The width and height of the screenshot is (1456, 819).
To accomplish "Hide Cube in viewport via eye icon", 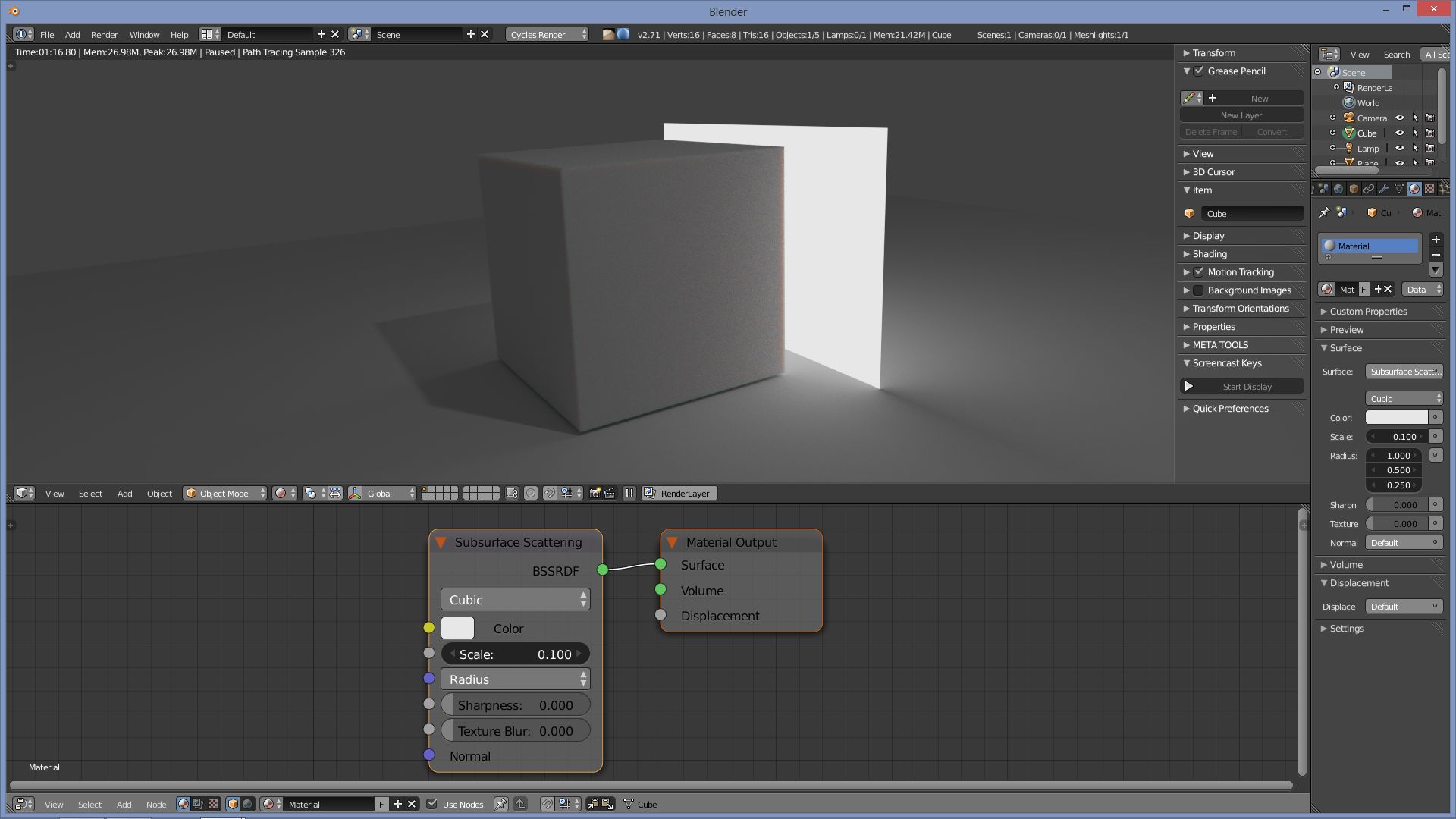I will 1400,133.
